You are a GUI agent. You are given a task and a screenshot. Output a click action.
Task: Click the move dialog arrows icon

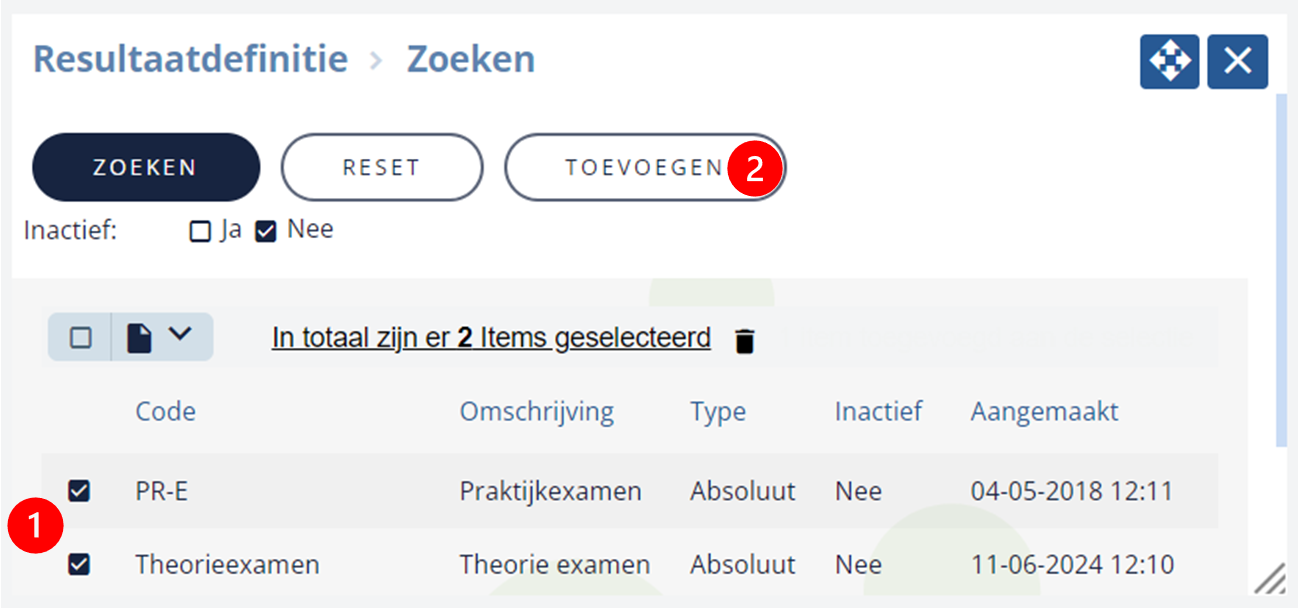(x=1169, y=62)
